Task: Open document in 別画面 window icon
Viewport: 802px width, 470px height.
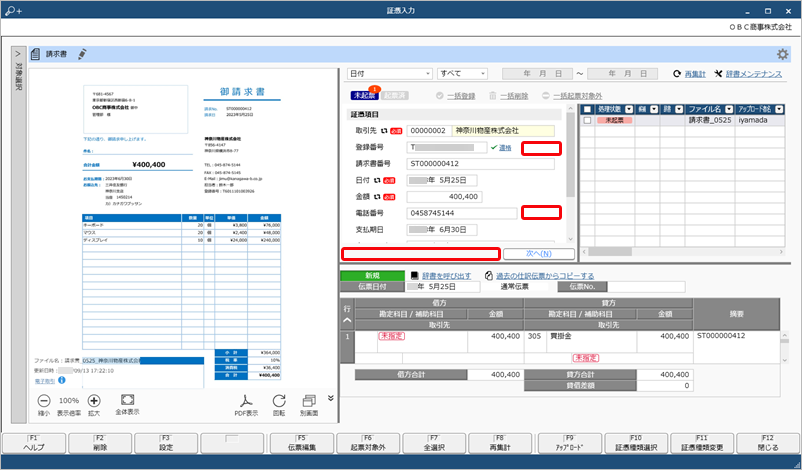Action: [x=309, y=400]
